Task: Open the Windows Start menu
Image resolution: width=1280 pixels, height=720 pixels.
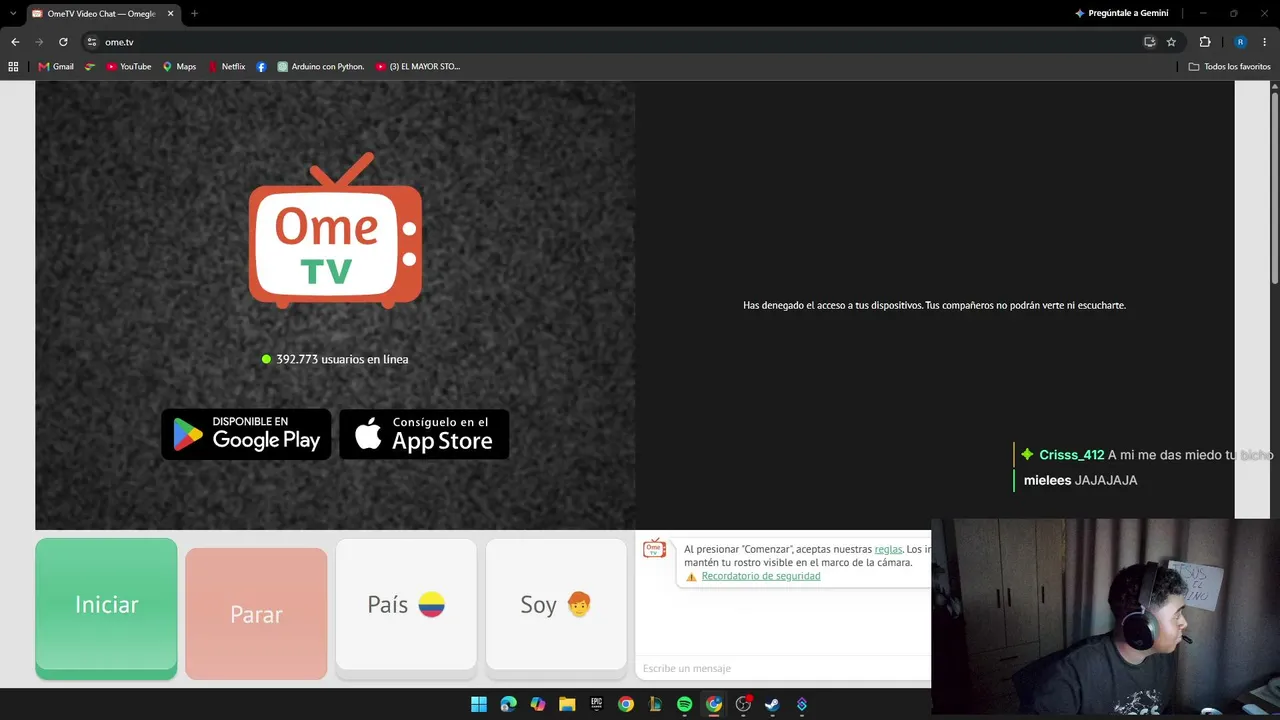Action: (479, 704)
